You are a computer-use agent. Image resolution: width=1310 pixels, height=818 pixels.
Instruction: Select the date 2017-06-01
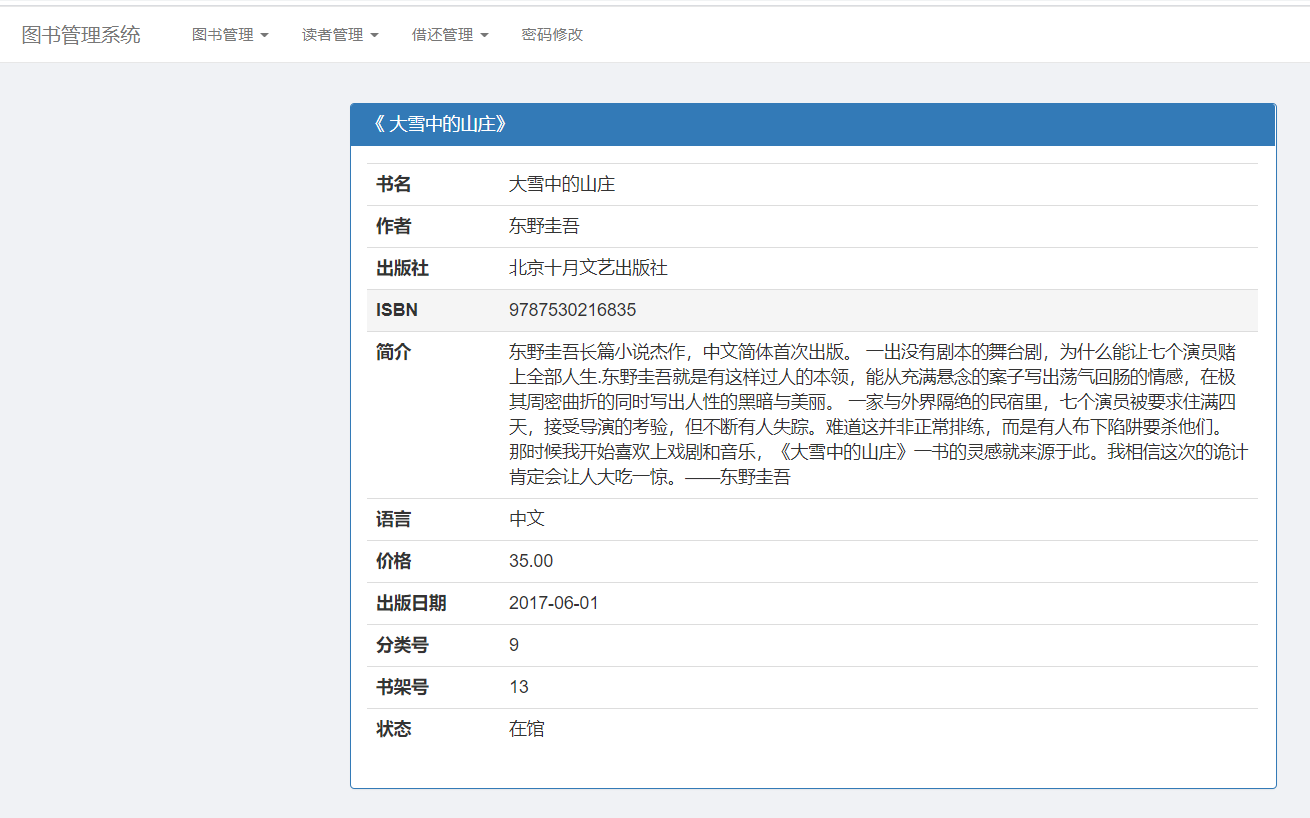click(553, 603)
